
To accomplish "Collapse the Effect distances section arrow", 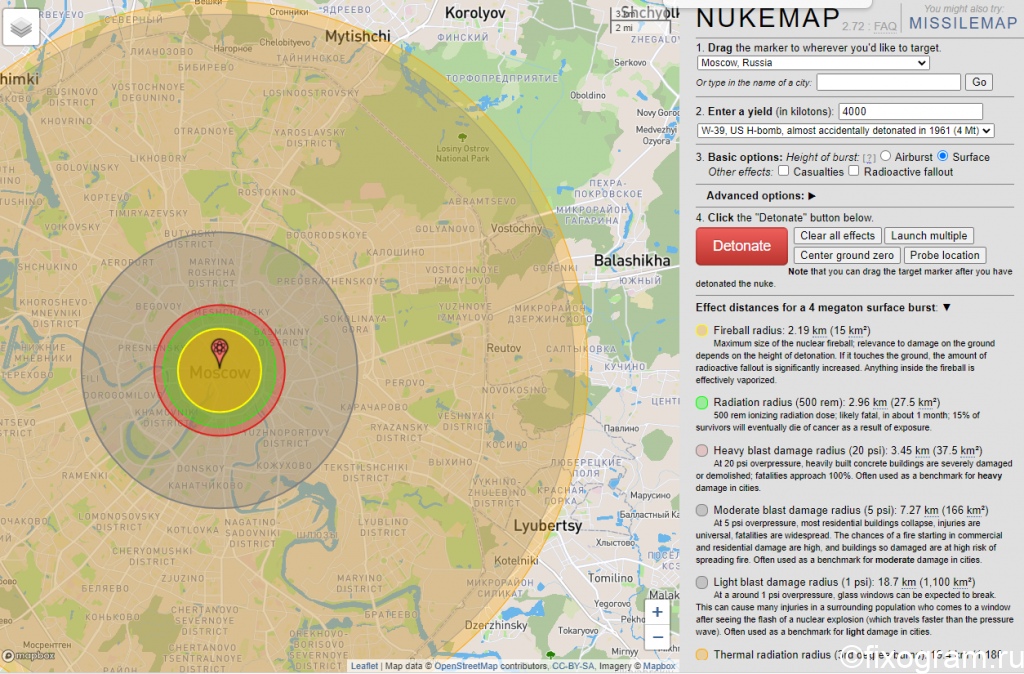I will [946, 307].
